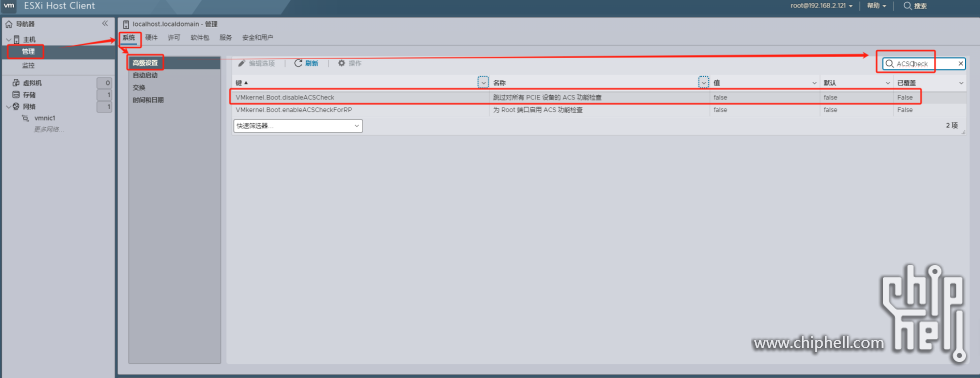Select 监控 under host in navigator
Image resolution: width=980 pixels, height=378 pixels.
(29, 65)
